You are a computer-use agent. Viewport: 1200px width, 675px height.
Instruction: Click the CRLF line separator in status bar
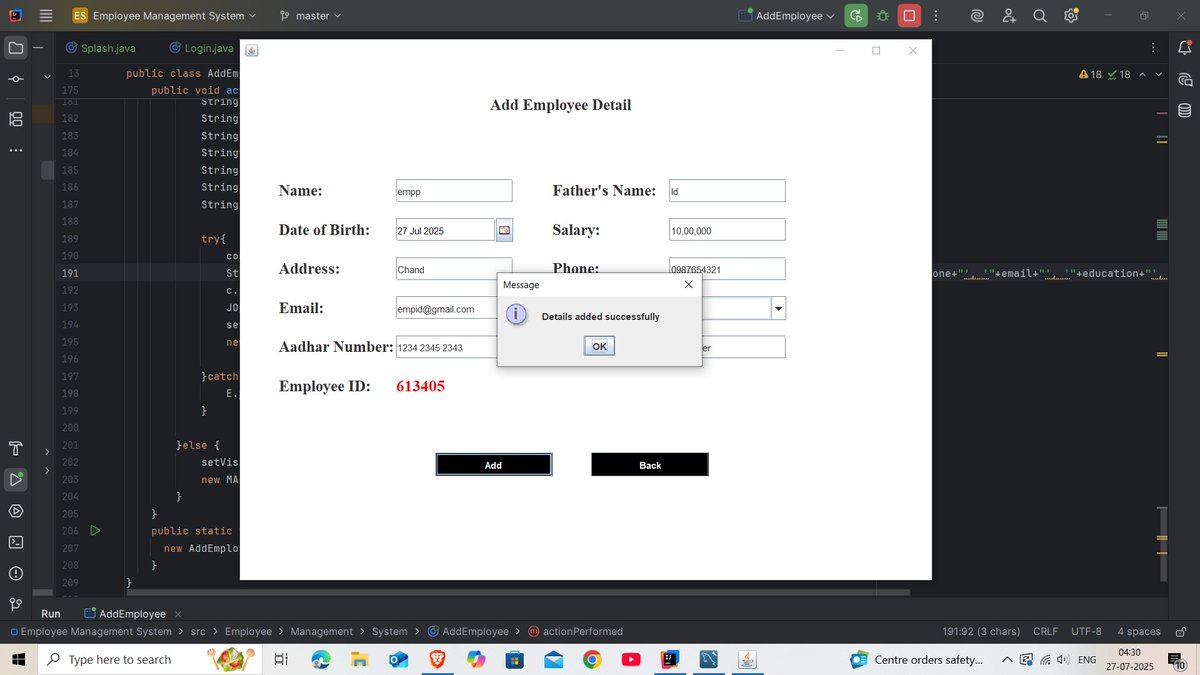[1045, 632]
